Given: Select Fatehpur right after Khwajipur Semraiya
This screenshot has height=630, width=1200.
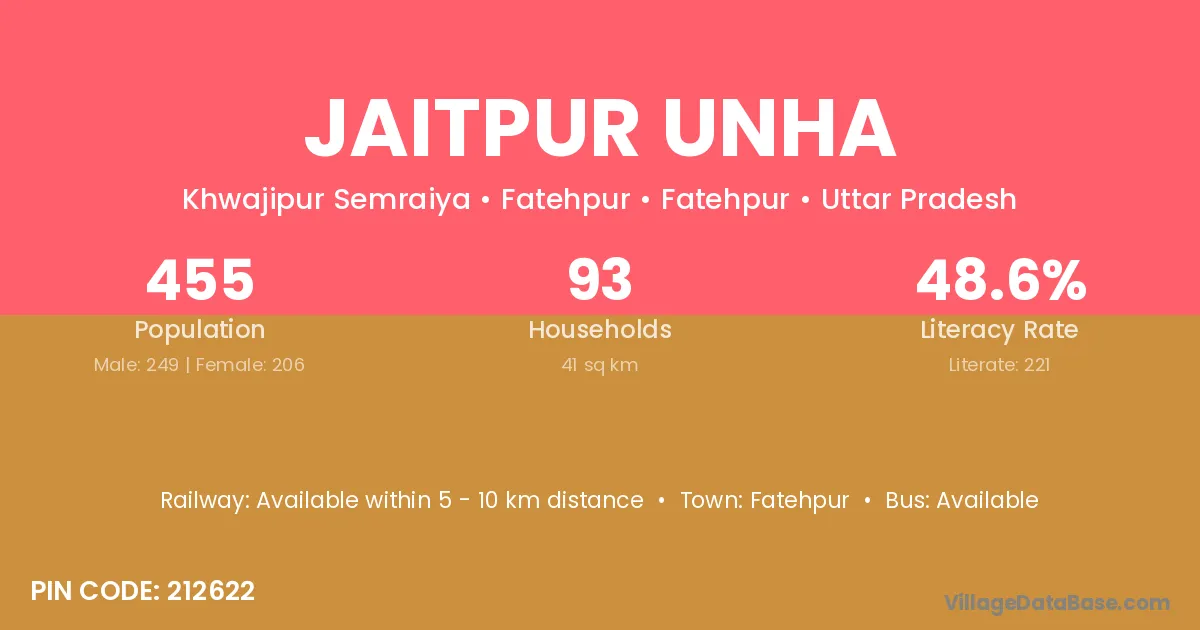Looking at the screenshot, I should pos(565,200).
